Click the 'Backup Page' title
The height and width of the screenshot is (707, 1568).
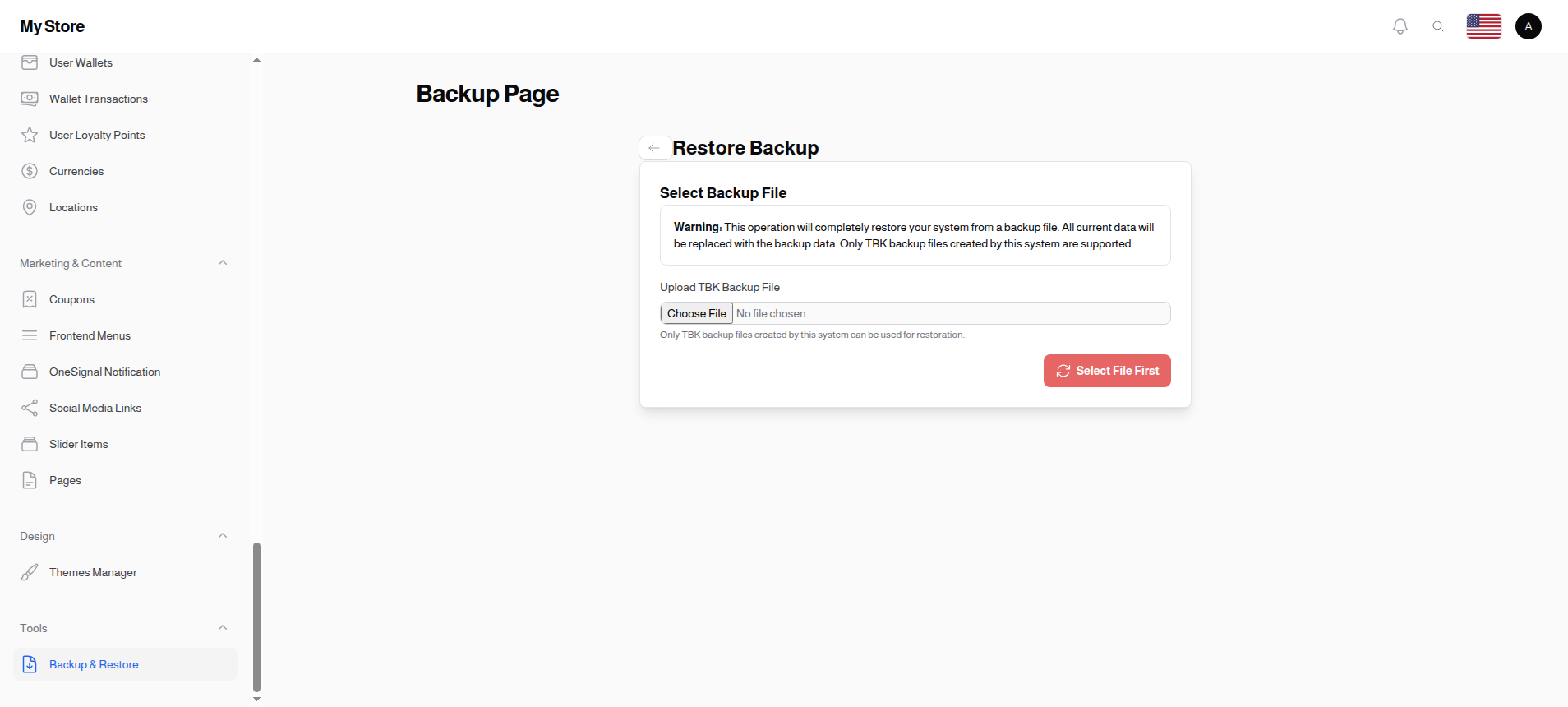(487, 94)
